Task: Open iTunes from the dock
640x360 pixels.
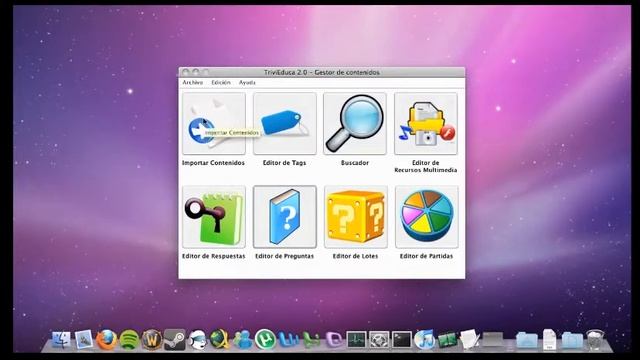Action: point(424,340)
